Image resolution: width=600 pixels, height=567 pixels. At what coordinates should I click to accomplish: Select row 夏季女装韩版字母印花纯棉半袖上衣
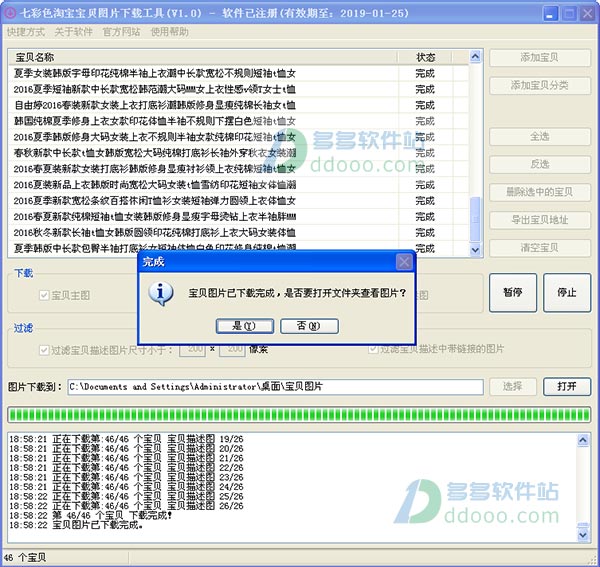click(238, 73)
